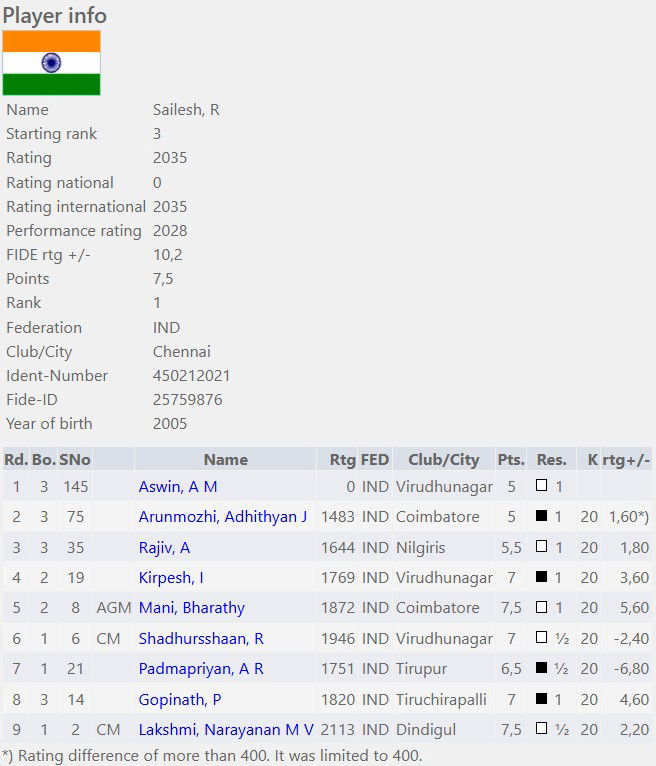The image size is (656, 766).
Task: Click the black piece icon in round 8
Action: pyautogui.click(x=541, y=699)
